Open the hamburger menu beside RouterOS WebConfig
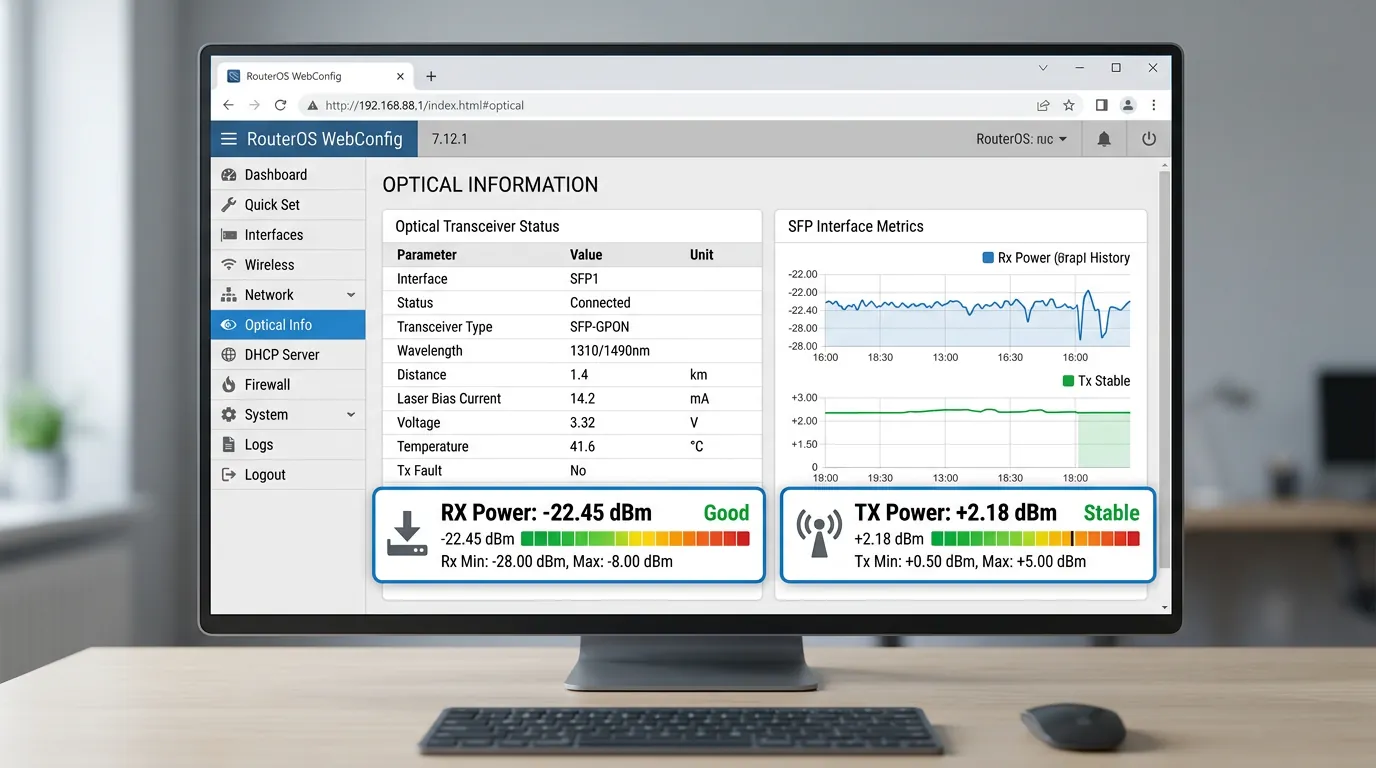This screenshot has height=768, width=1376. 229,139
